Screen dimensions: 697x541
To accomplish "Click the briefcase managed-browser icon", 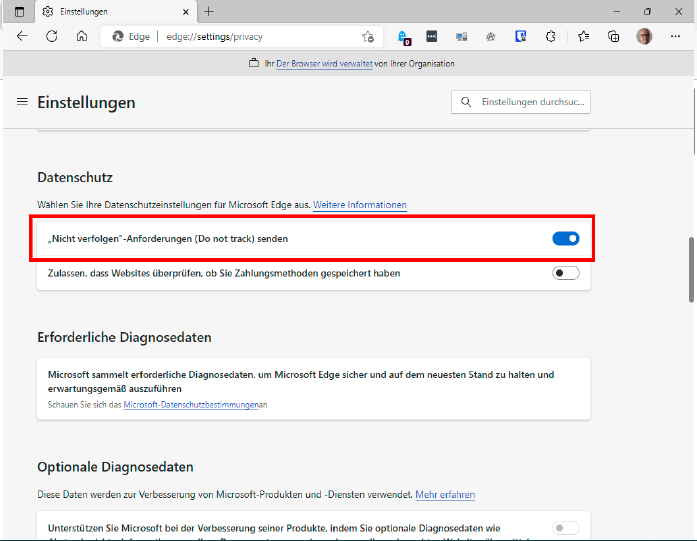I will coord(254,63).
